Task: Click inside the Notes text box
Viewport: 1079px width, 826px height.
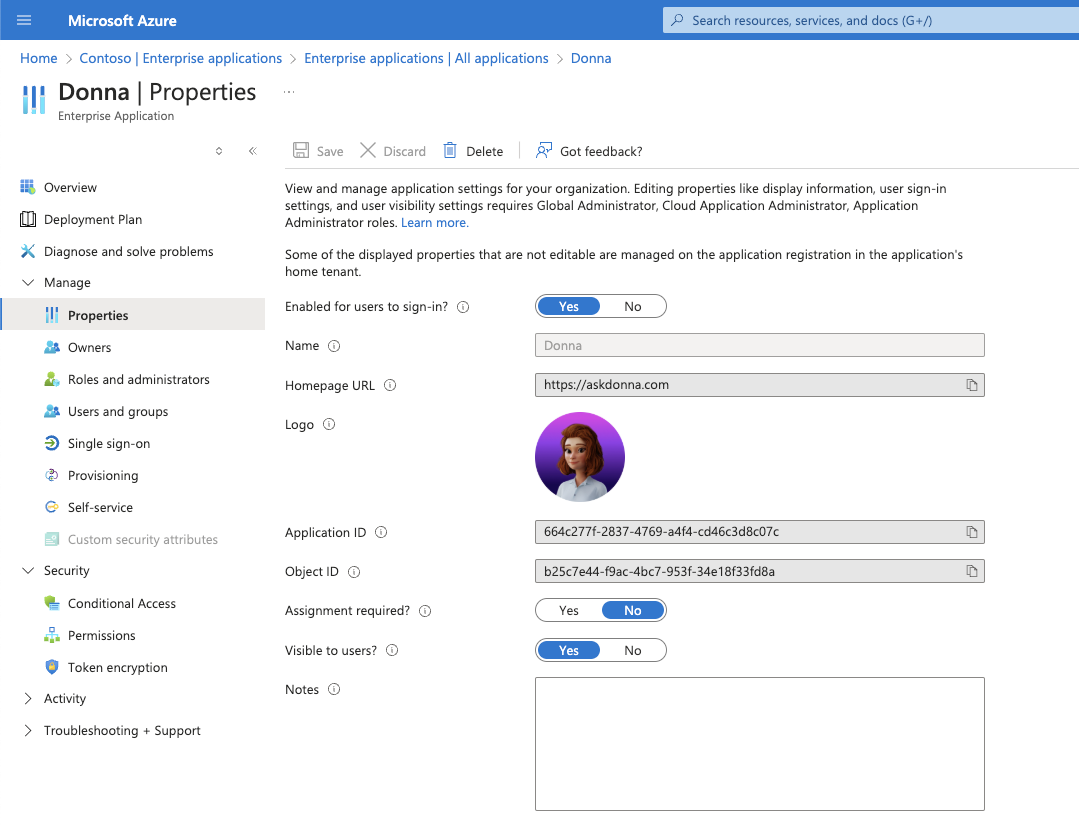Action: click(x=759, y=743)
